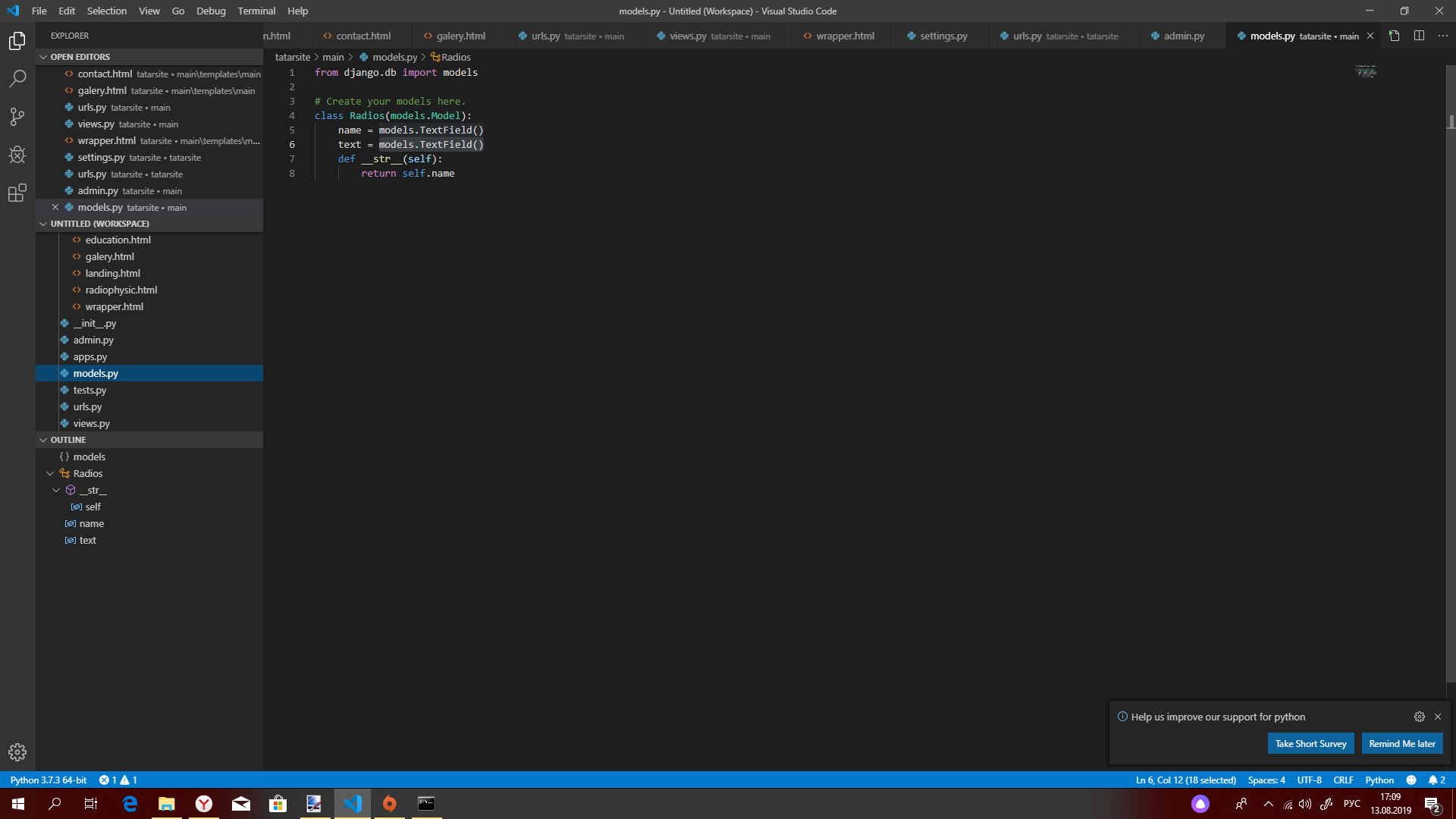Open Windows search from taskbar
This screenshot has height=819, width=1456.
[55, 804]
